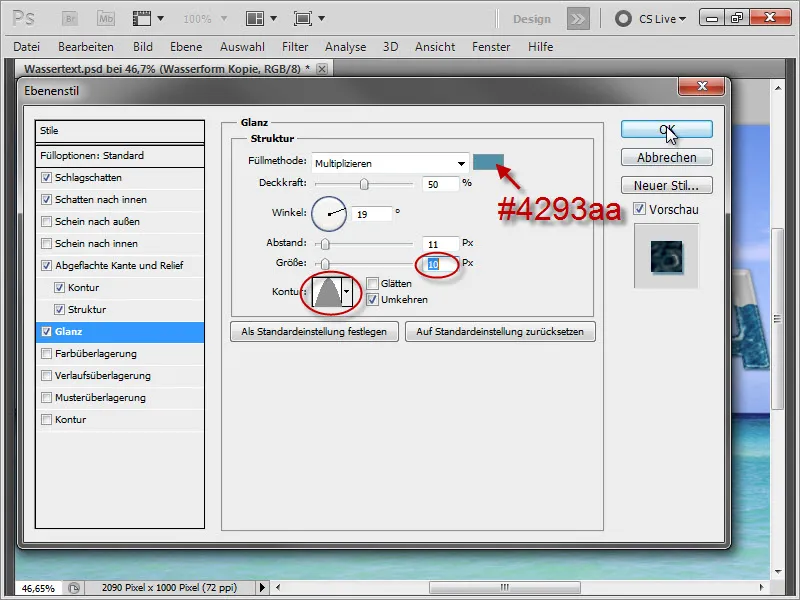Click the status bar flyout arrow
Viewport: 800px width, 600px height.
262,588
